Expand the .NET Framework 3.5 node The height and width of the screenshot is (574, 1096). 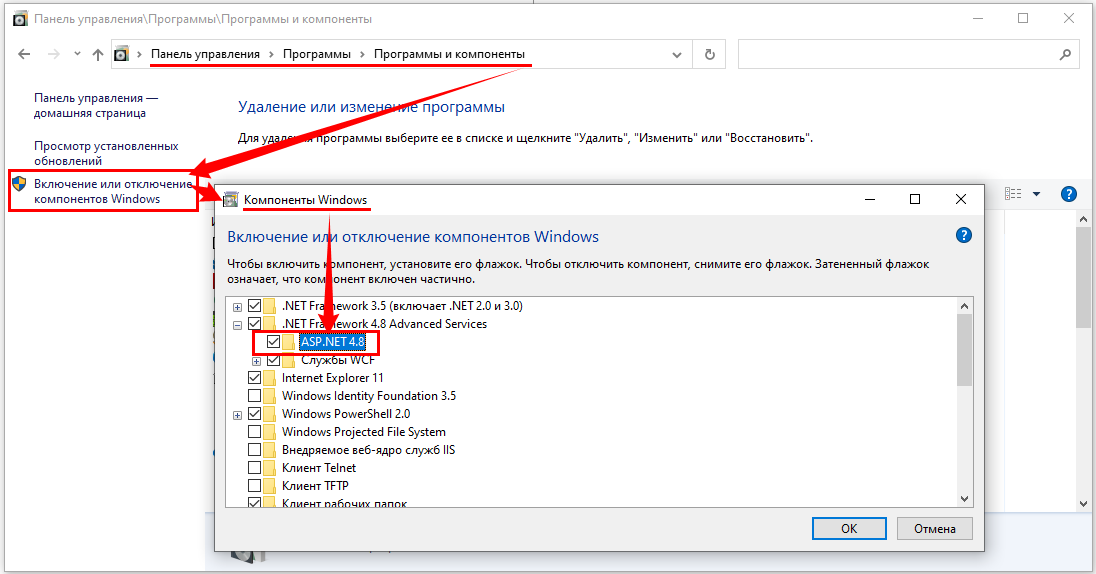[237, 306]
